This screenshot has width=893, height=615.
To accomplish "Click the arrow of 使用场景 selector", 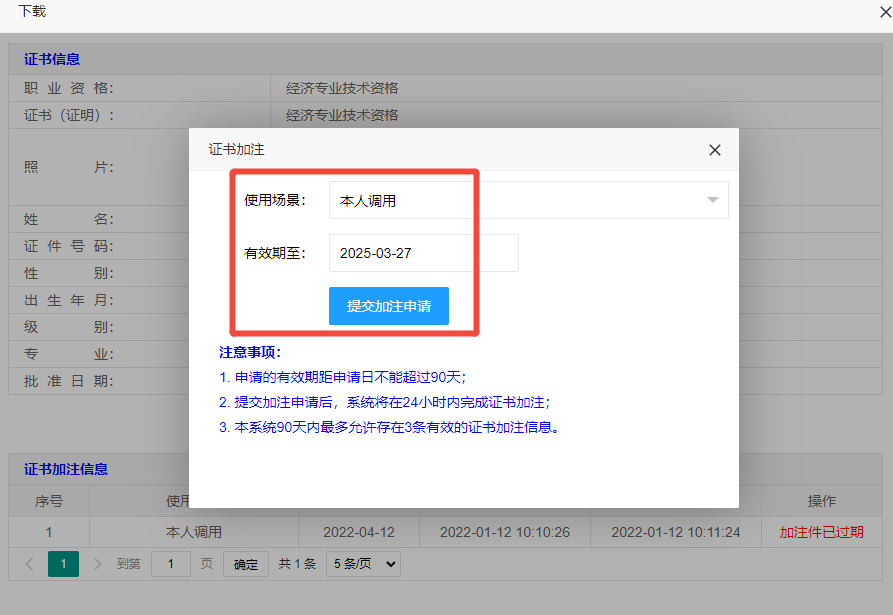I will pyautogui.click(x=712, y=200).
